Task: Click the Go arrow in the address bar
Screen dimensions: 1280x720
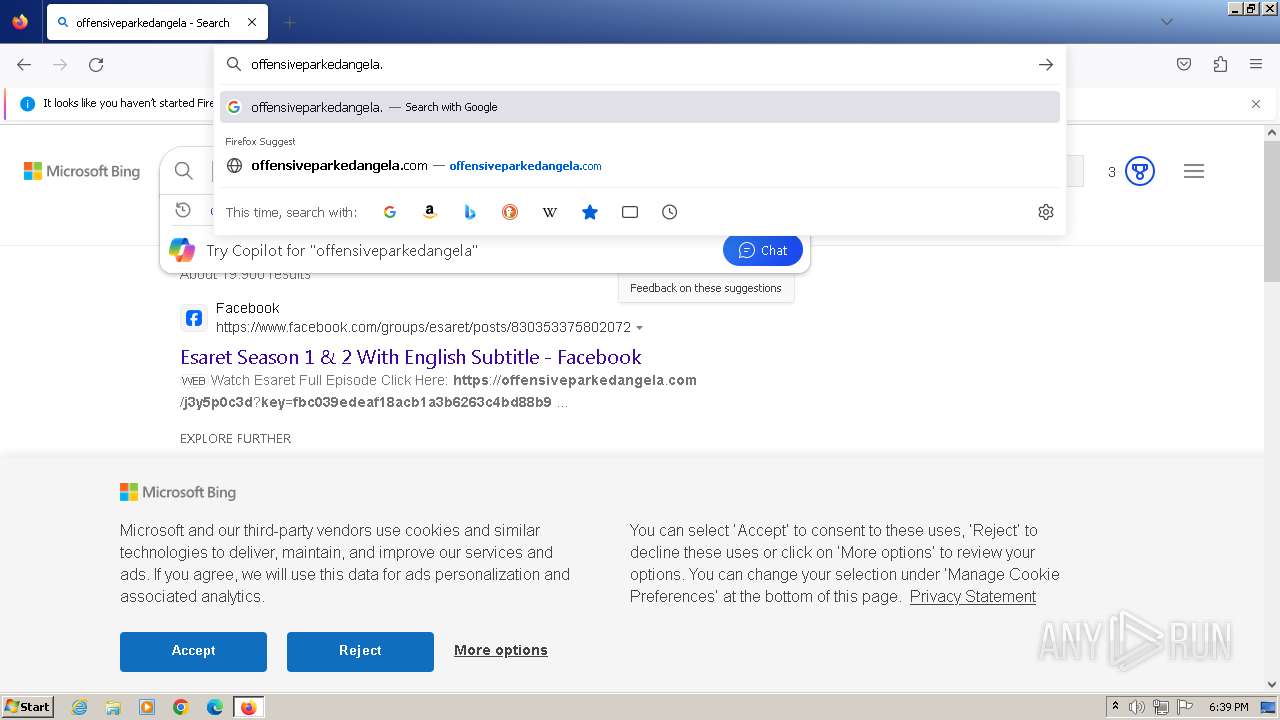Action: [1045, 64]
